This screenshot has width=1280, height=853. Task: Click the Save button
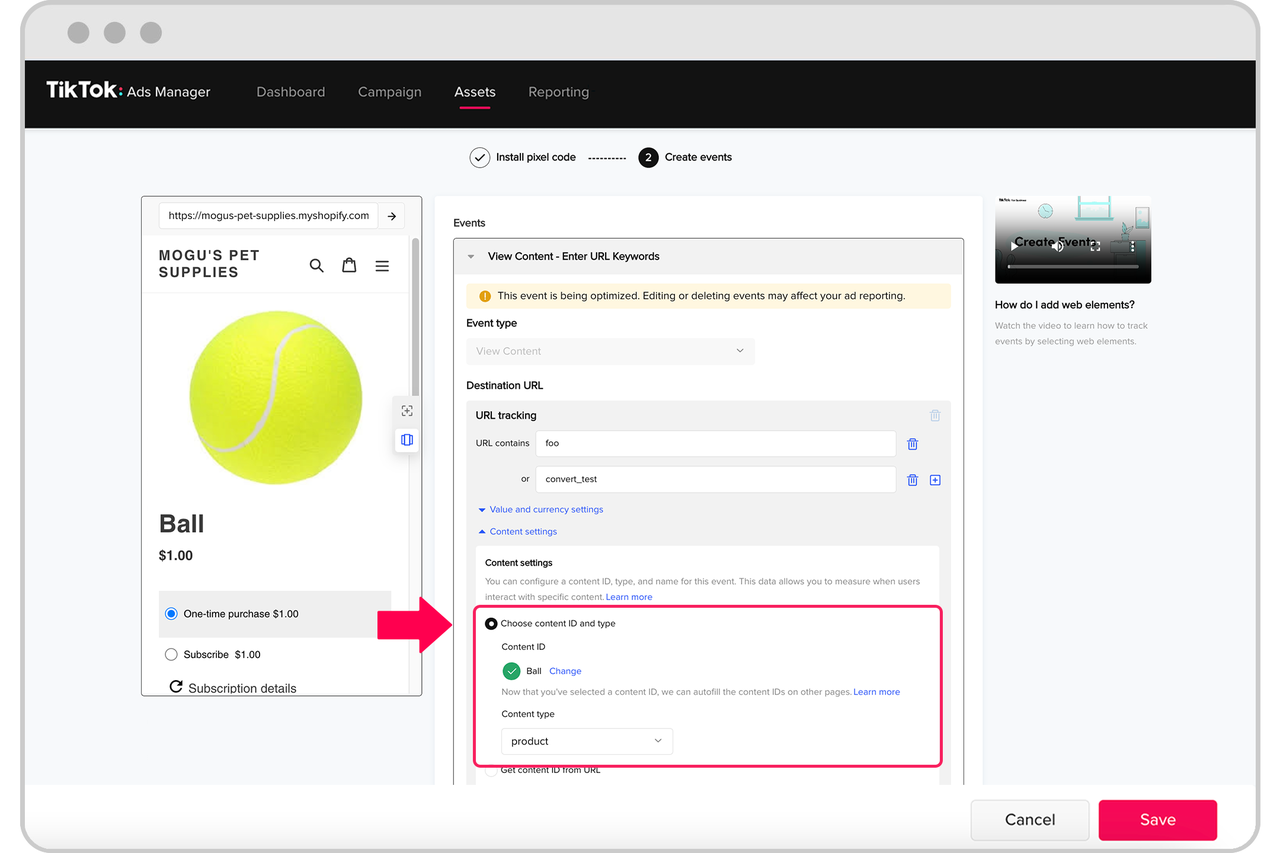[1157, 820]
